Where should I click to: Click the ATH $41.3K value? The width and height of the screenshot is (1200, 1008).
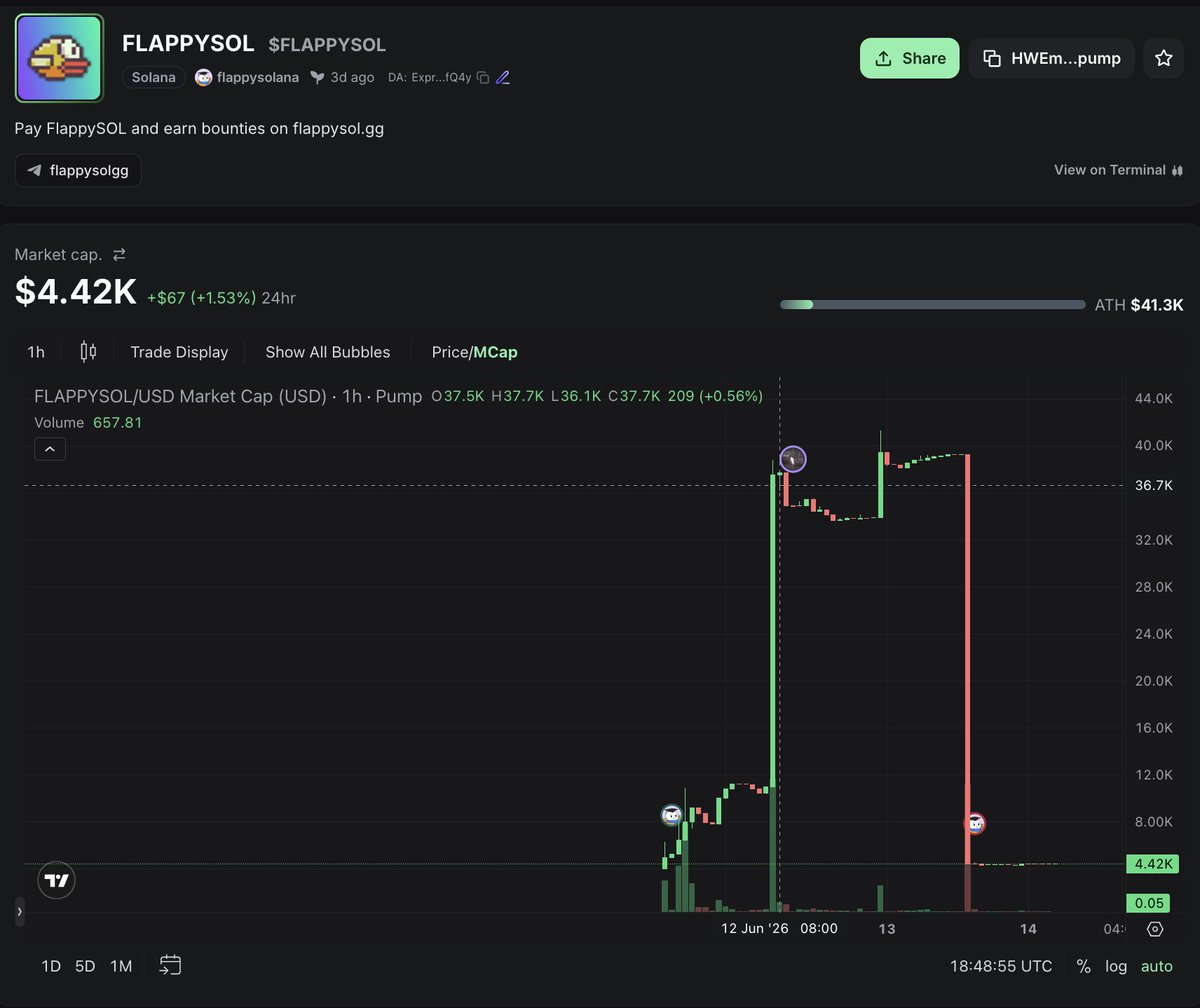click(1157, 305)
